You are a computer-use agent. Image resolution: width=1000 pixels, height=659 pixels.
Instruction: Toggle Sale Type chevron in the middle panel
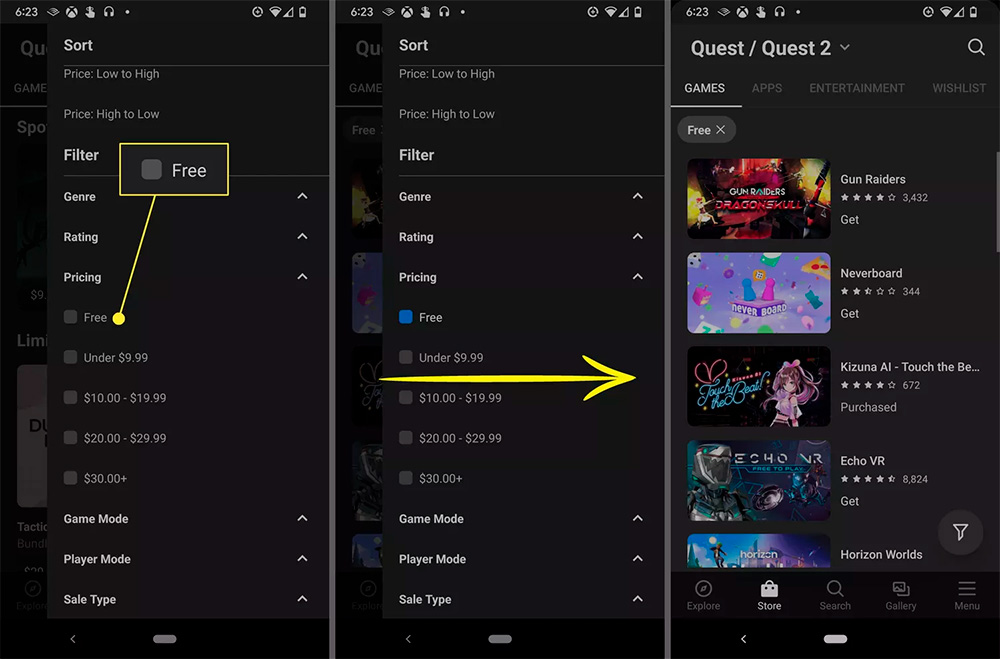tap(638, 599)
